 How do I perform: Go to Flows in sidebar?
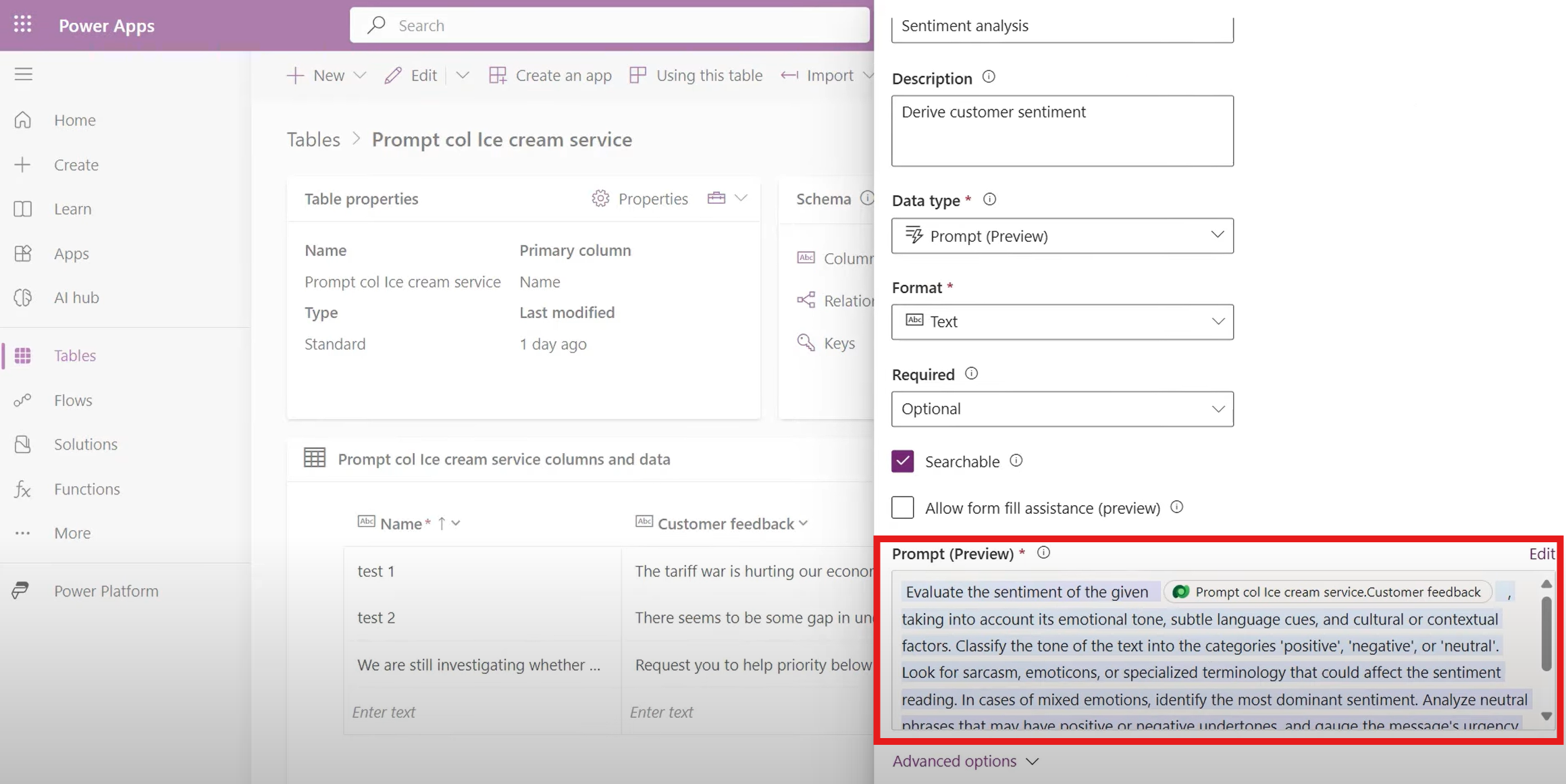73,400
